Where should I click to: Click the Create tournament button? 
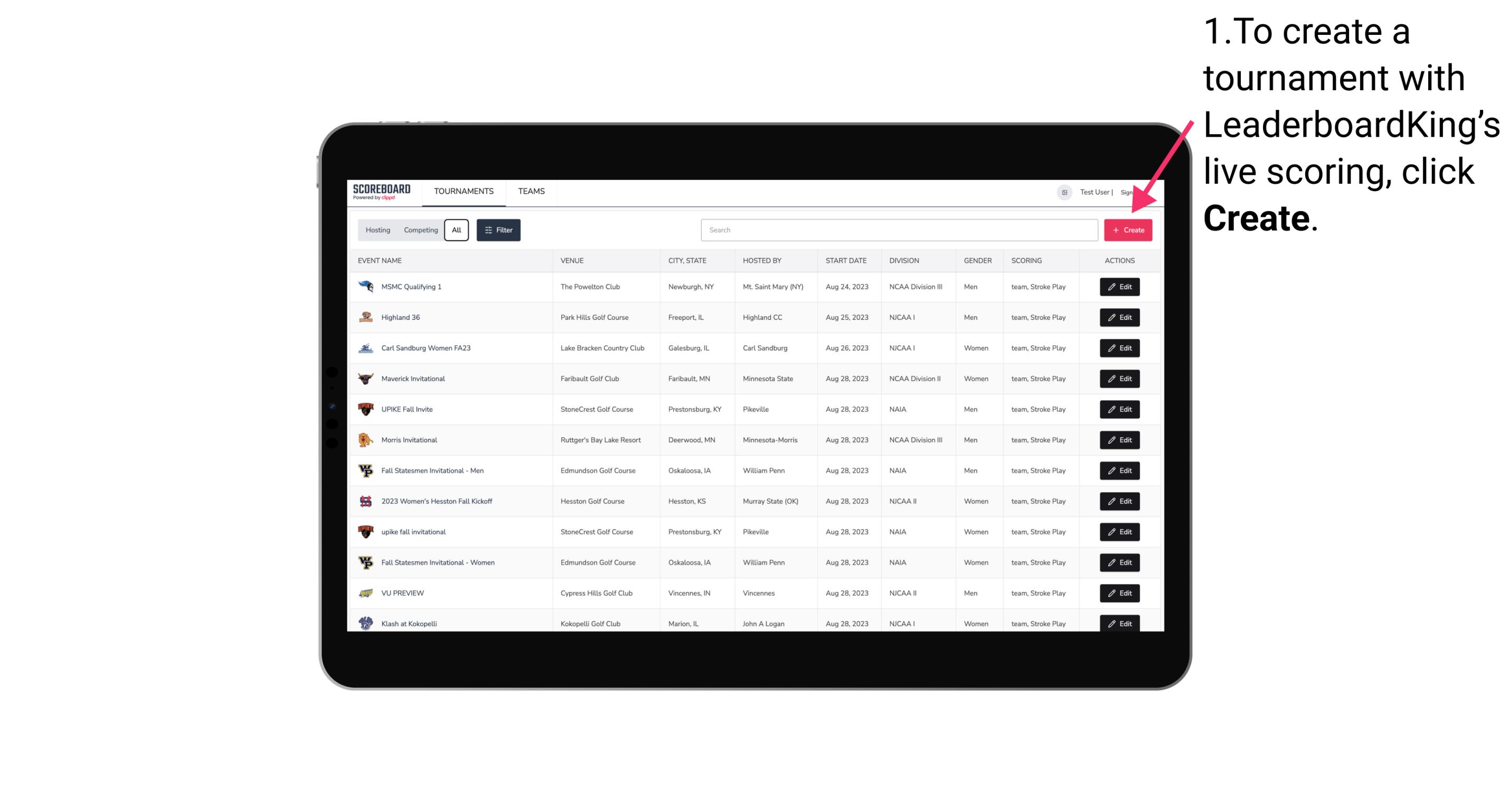pyautogui.click(x=1128, y=229)
